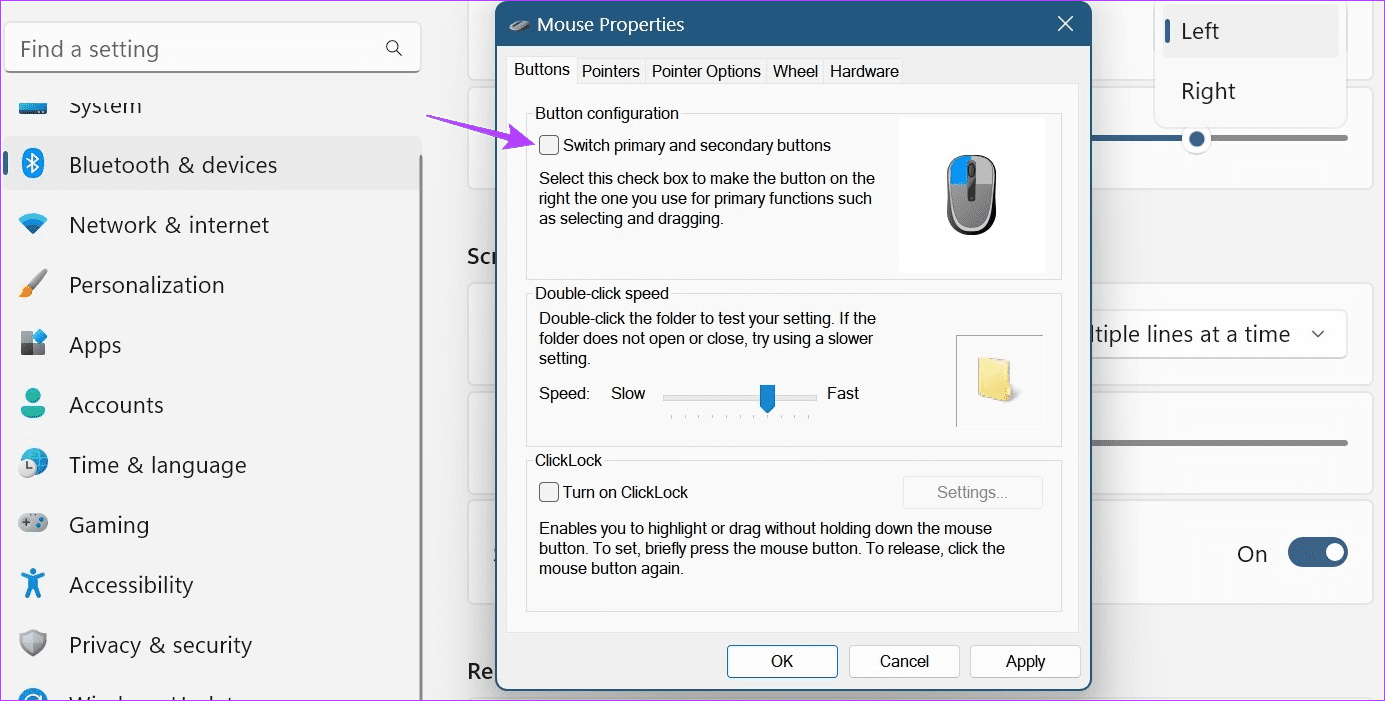
Task: Click the Slow label of speed slider
Action: 628,393
